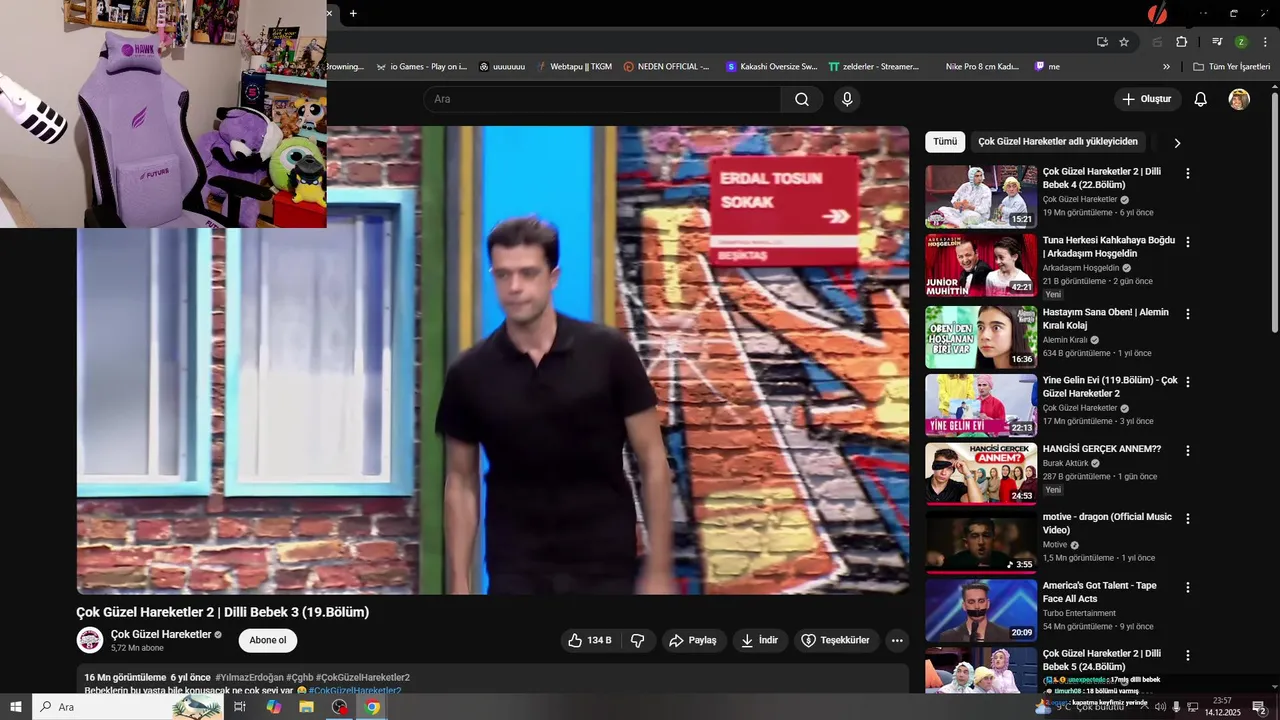
Task: Show more bookmarks chevron
Action: click(1166, 67)
